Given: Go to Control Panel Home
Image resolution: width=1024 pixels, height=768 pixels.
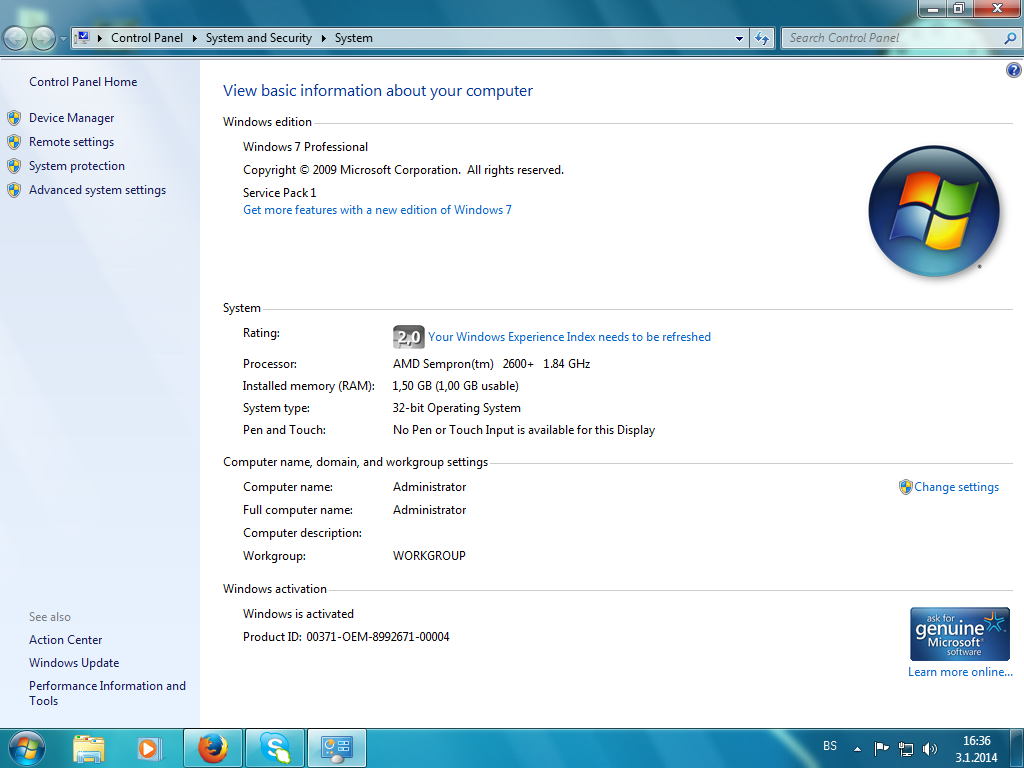Looking at the screenshot, I should click(83, 82).
